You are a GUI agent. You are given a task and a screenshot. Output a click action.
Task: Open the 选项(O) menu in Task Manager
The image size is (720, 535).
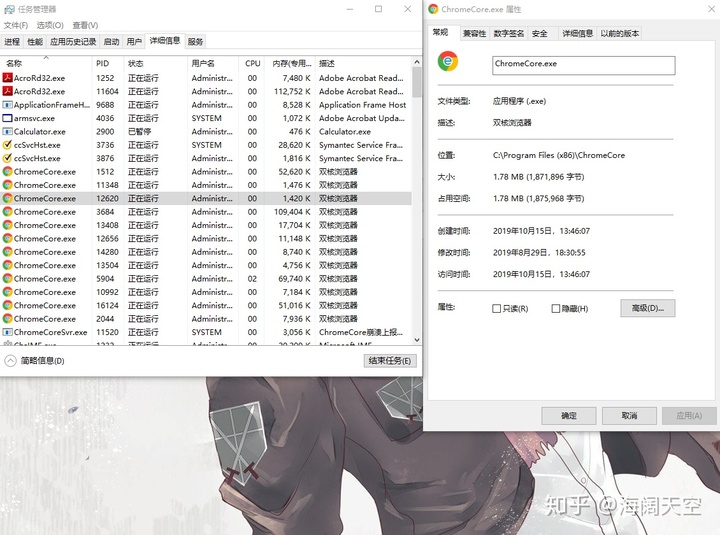50,25
